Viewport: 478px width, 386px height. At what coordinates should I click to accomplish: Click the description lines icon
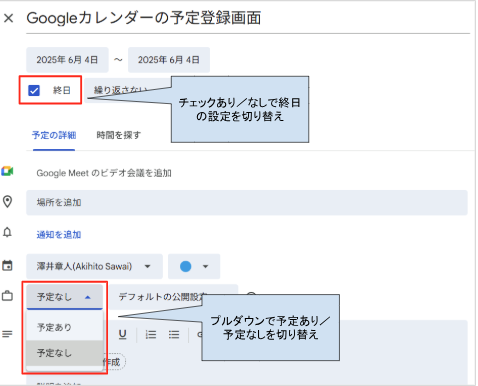(x=7, y=334)
